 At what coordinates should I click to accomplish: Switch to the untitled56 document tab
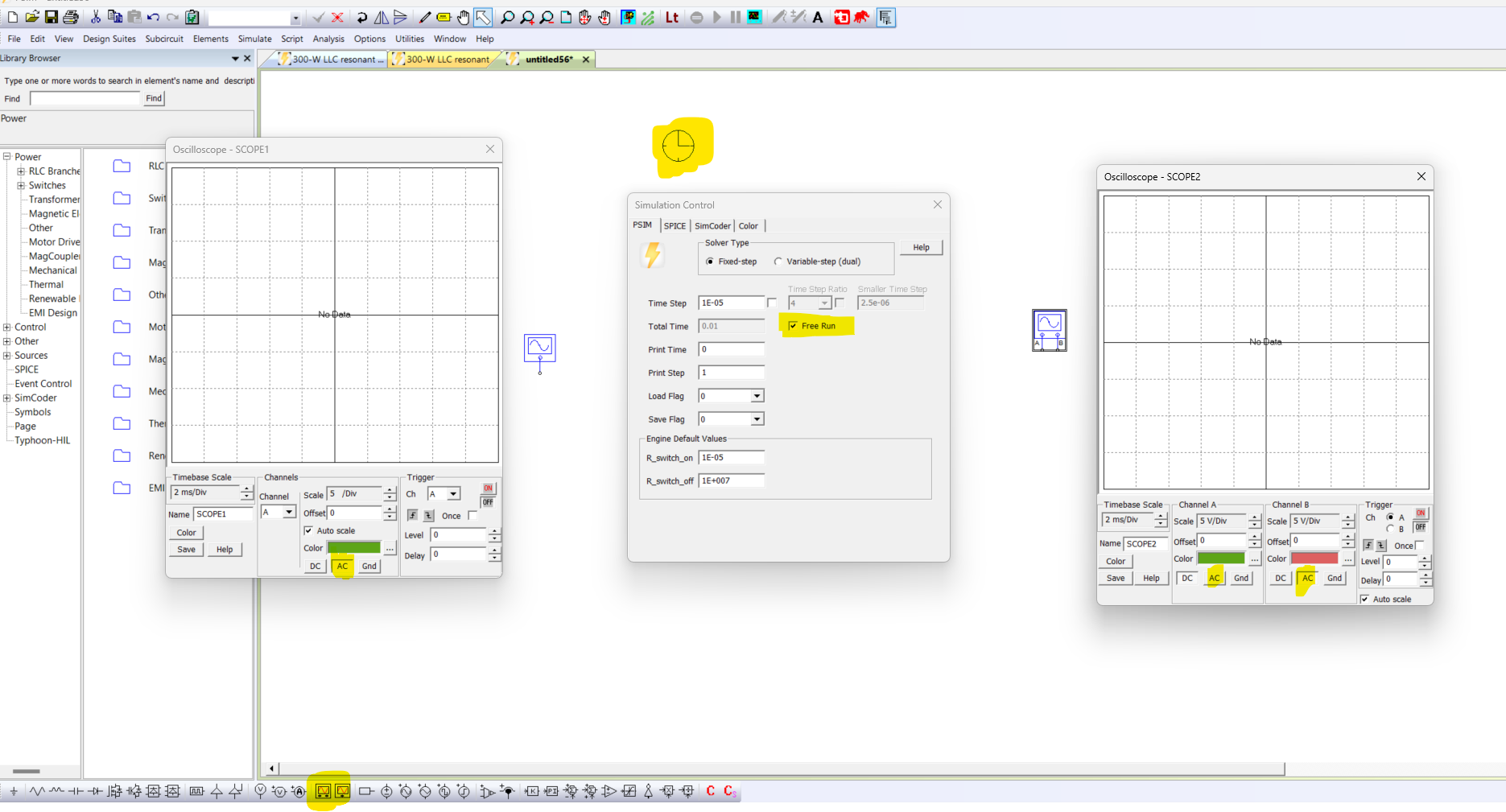pyautogui.click(x=549, y=60)
